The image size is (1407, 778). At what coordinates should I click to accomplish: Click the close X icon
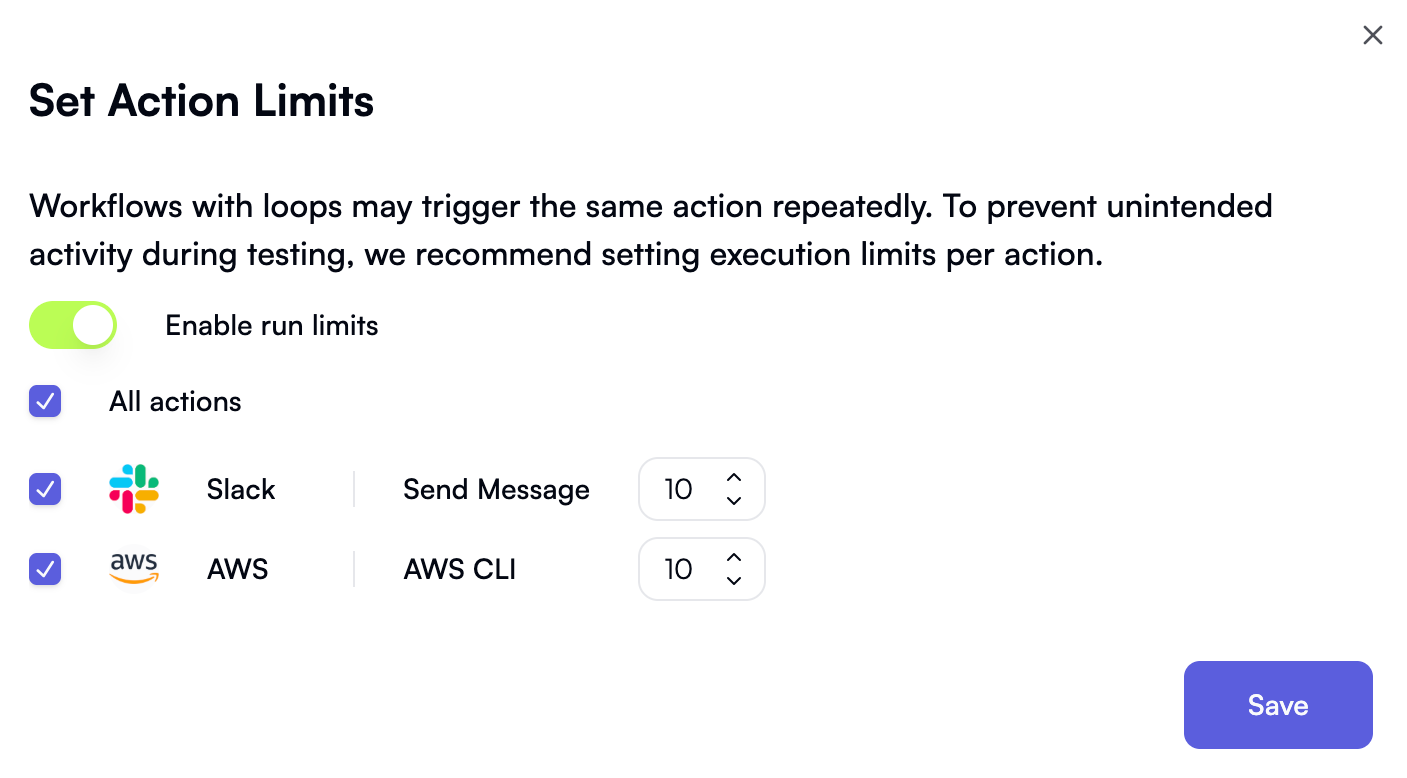pos(1372,34)
